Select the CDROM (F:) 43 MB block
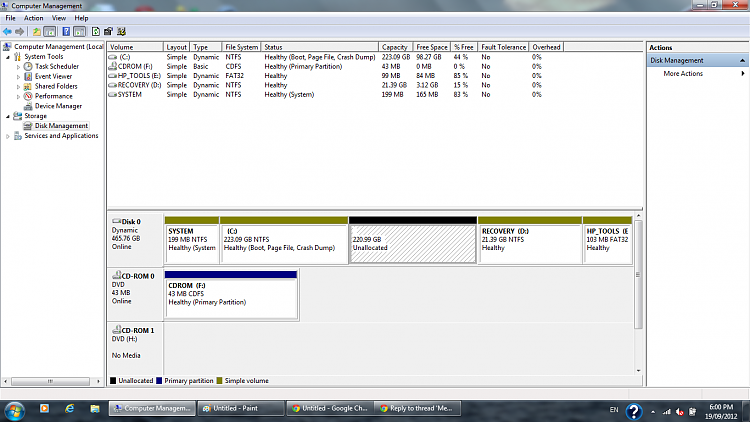Viewport: 750px width, 422px height. pyautogui.click(x=231, y=295)
